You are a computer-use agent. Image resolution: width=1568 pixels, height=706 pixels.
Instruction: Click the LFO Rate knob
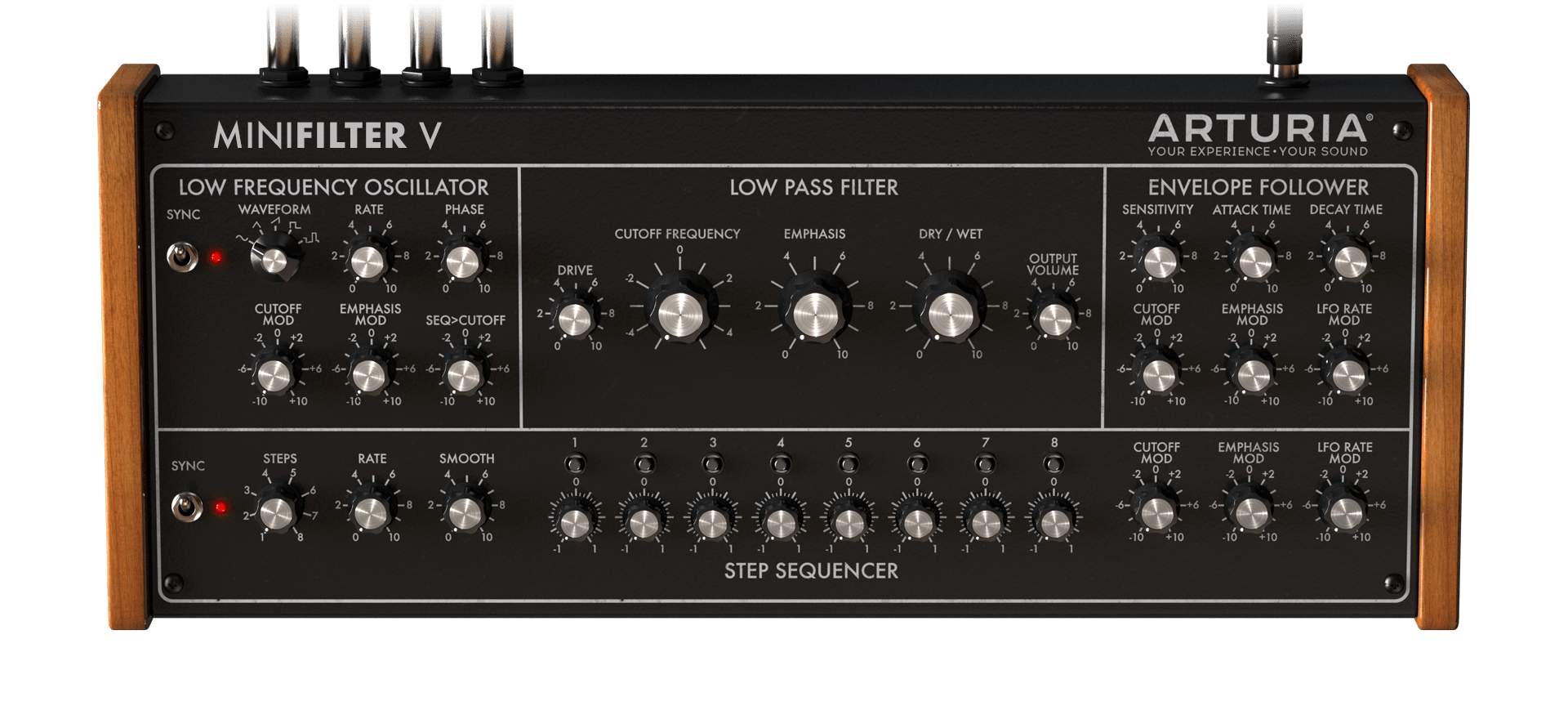(x=367, y=261)
